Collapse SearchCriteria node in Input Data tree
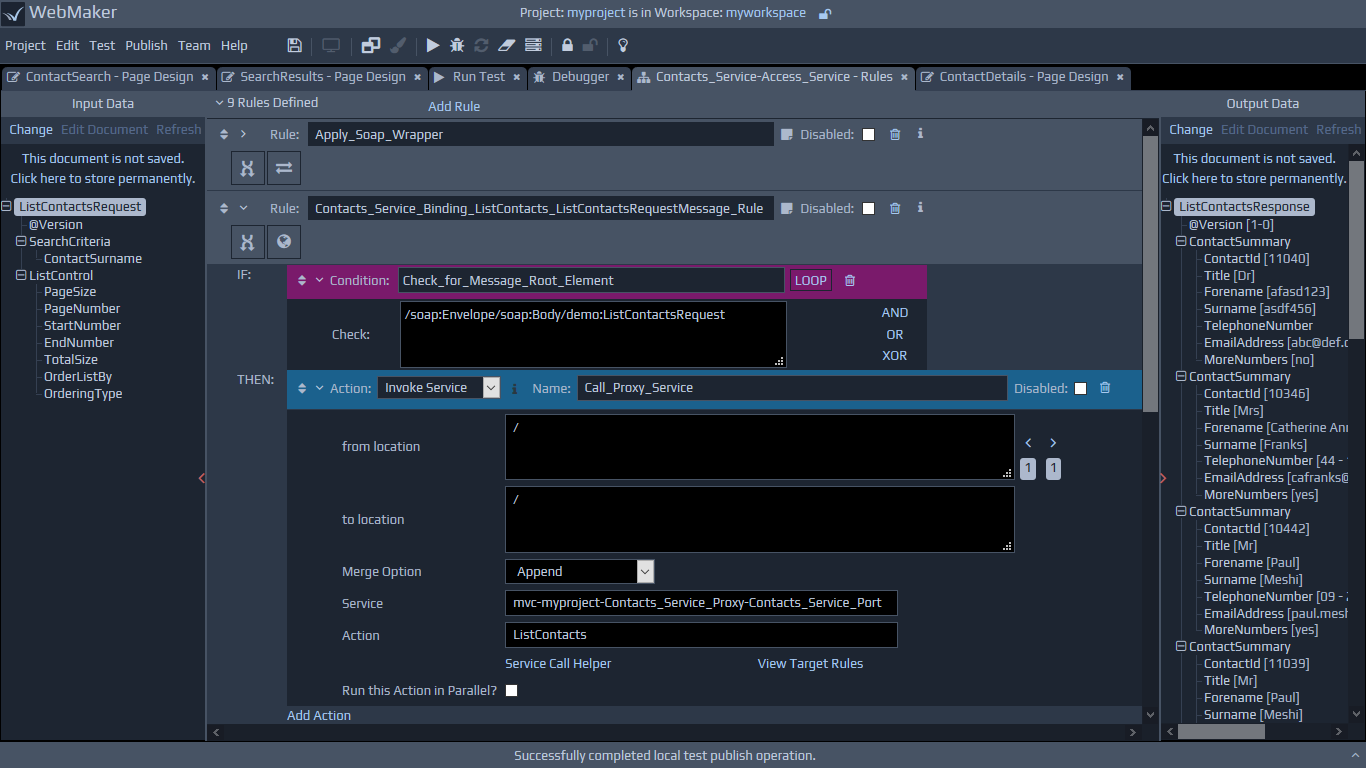The height and width of the screenshot is (768, 1366). 21,241
